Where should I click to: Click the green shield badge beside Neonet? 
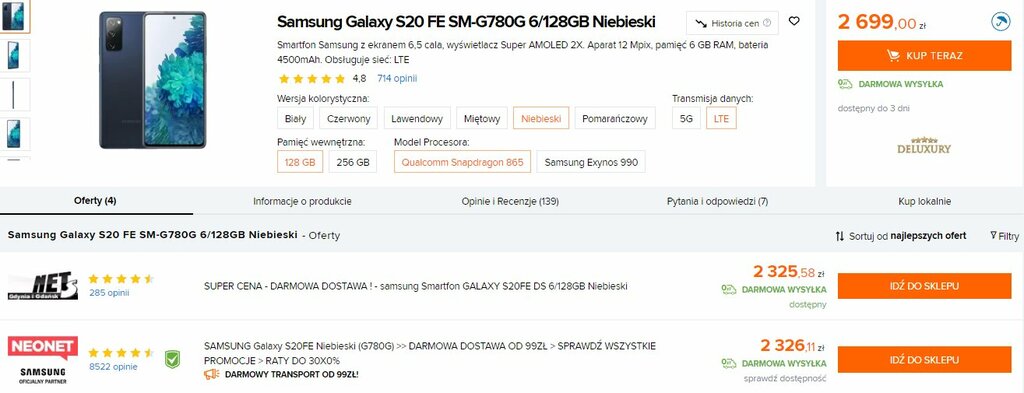click(x=172, y=360)
